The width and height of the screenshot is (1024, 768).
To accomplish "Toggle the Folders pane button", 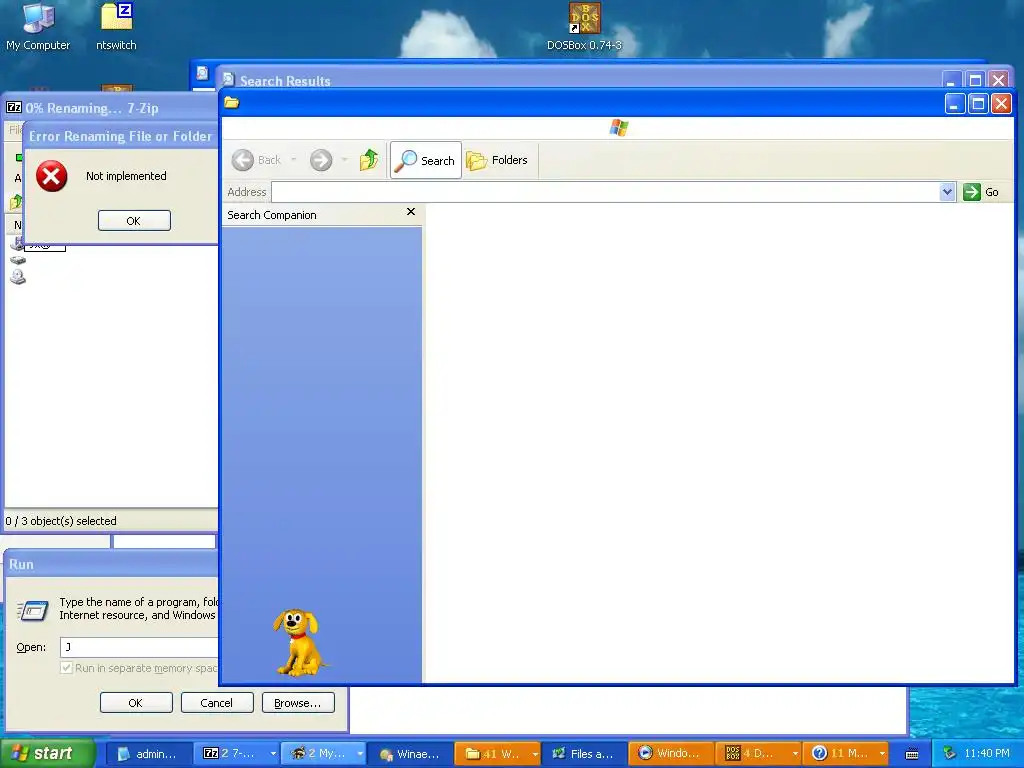I will click(498, 160).
